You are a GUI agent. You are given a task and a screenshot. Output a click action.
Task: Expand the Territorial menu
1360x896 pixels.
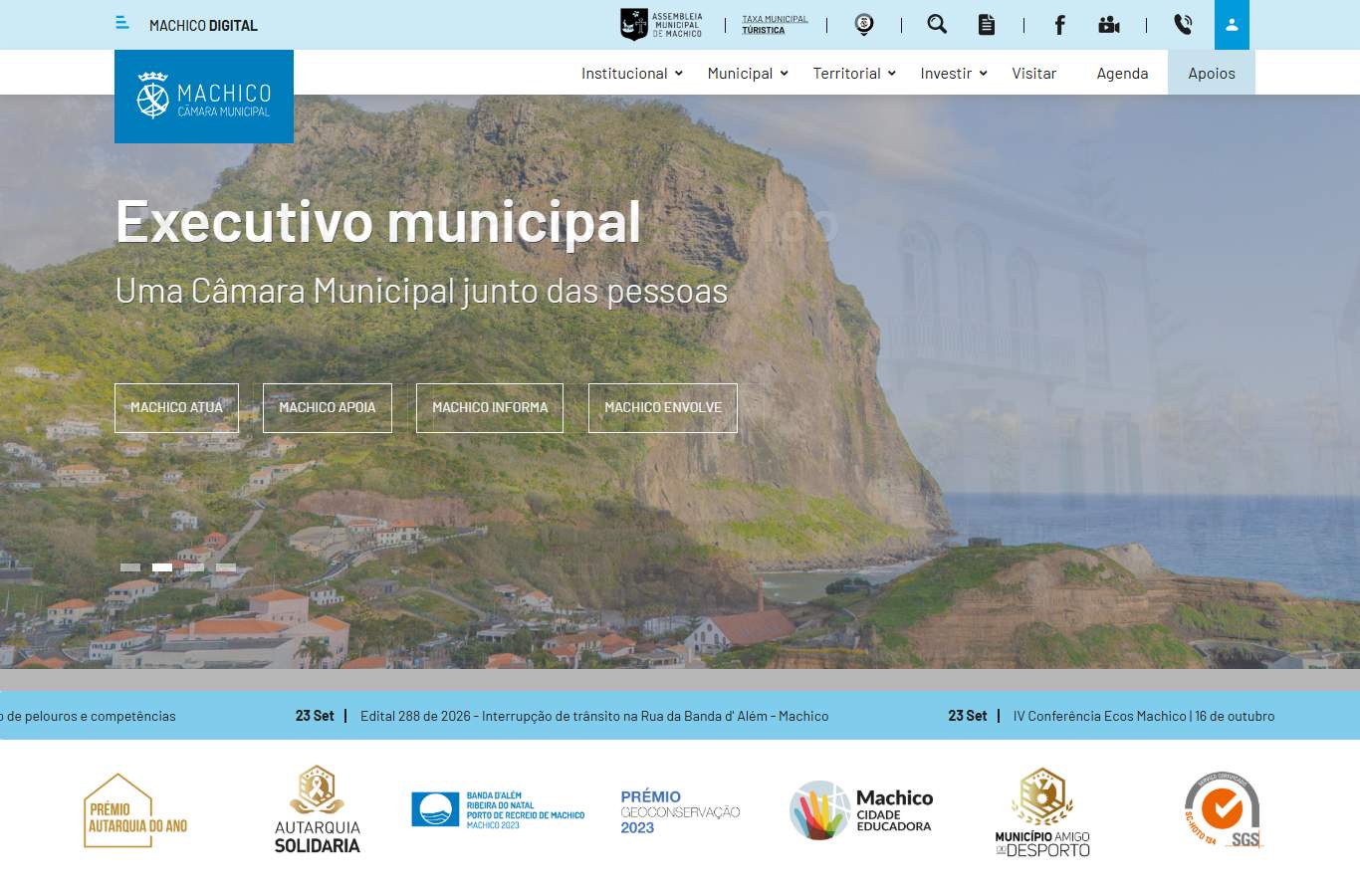coord(854,73)
